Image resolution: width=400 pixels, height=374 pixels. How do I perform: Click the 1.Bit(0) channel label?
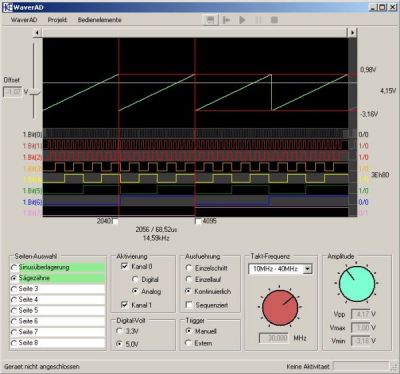coord(32,135)
